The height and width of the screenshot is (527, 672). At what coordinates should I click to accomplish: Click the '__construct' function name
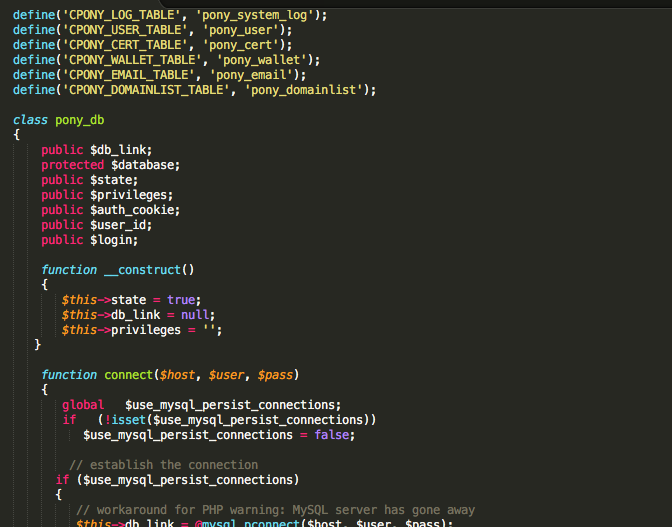(x=143, y=270)
